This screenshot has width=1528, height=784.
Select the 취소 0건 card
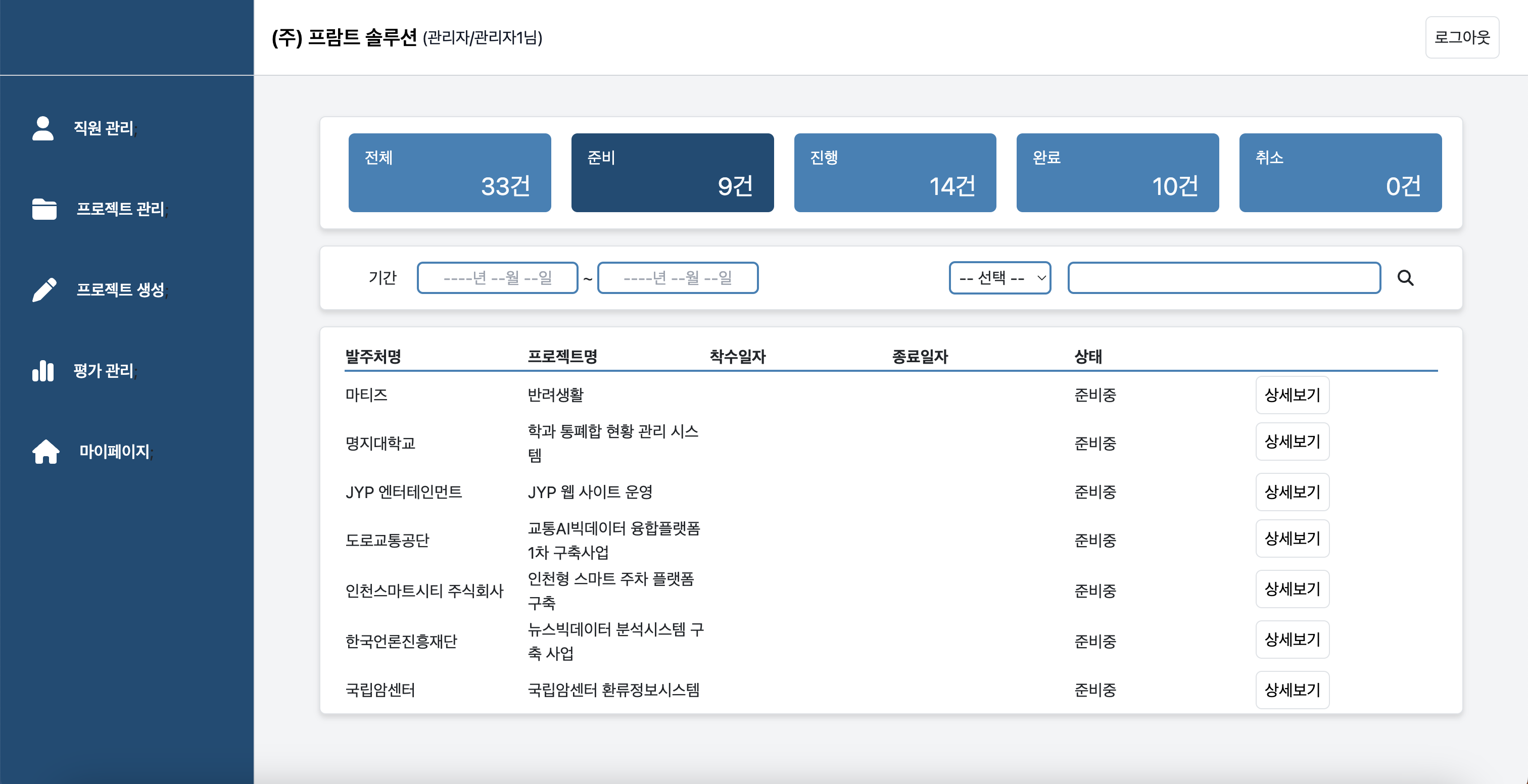pyautogui.click(x=1340, y=172)
